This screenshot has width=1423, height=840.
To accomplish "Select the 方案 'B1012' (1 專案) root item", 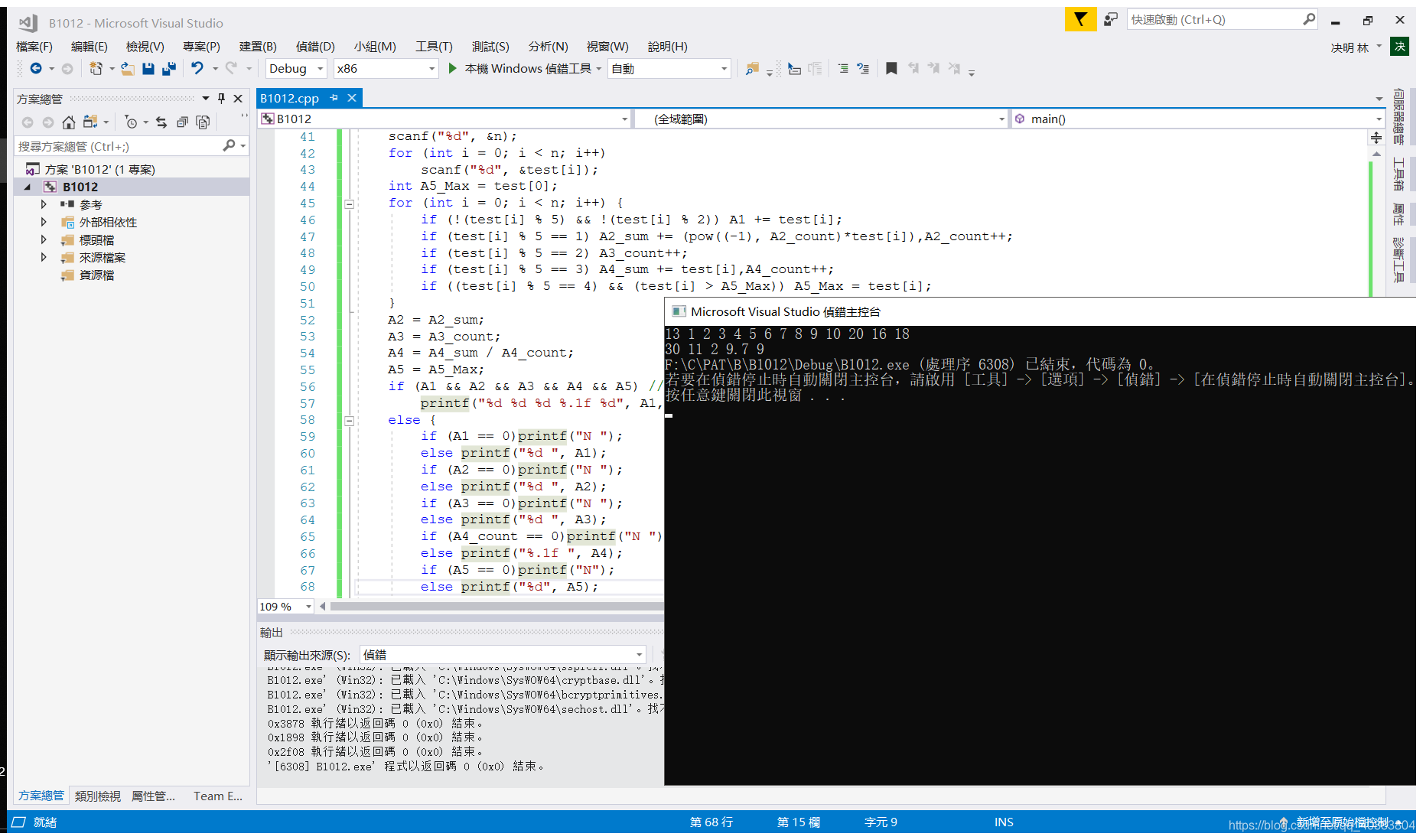I will pyautogui.click(x=99, y=169).
